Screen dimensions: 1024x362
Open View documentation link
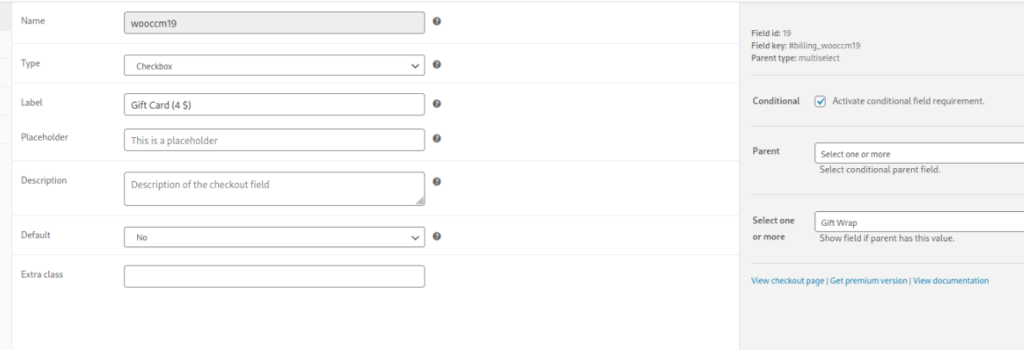tap(951, 281)
